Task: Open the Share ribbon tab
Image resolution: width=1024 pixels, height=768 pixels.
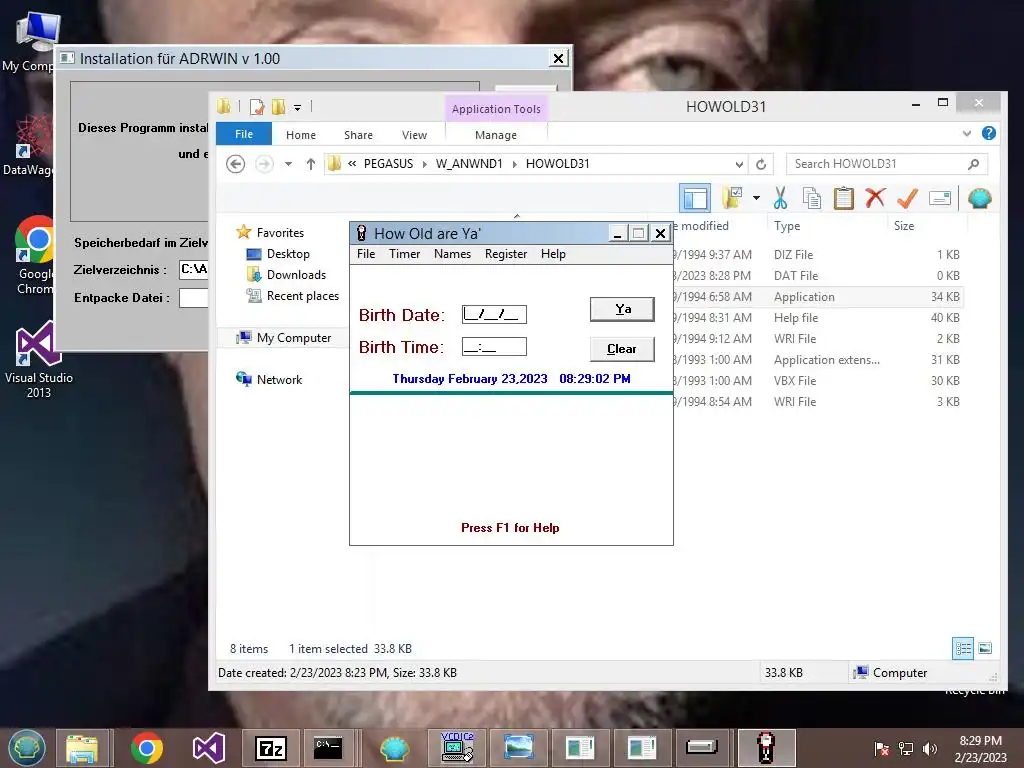Action: (x=358, y=135)
